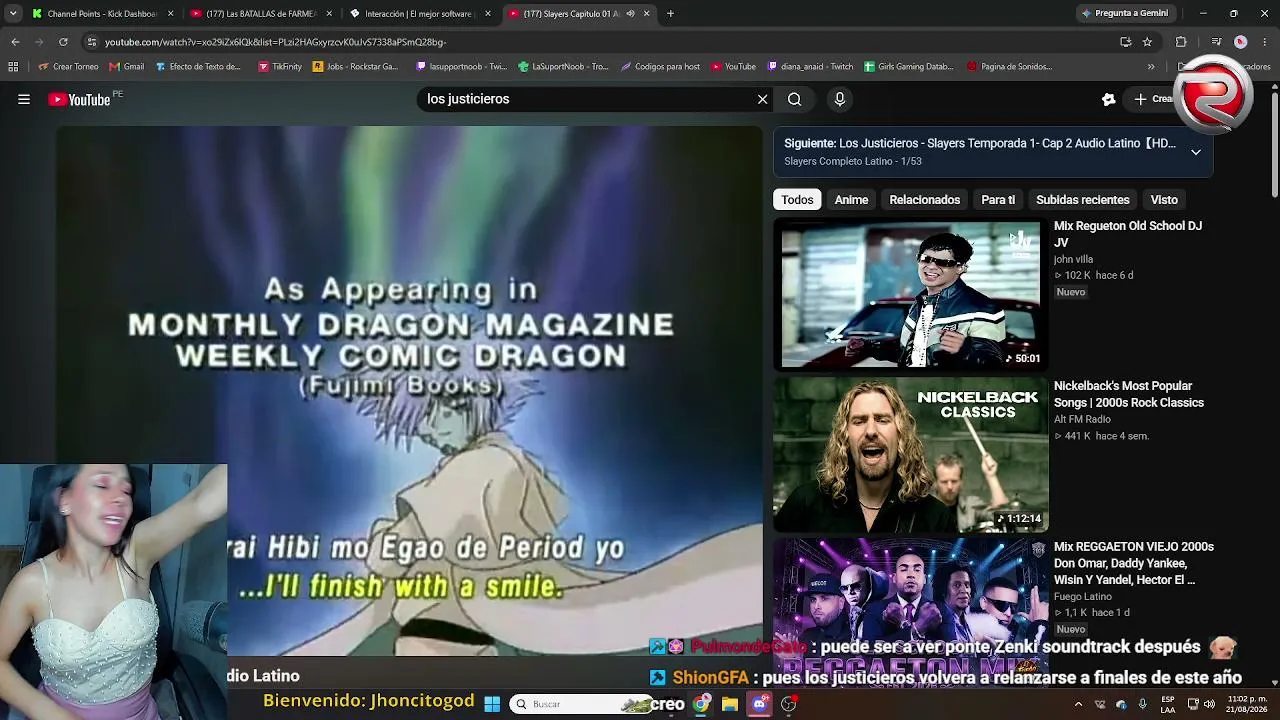Viewport: 1280px width, 720px height.
Task: Open File Explorer from the taskbar
Action: (x=730, y=704)
